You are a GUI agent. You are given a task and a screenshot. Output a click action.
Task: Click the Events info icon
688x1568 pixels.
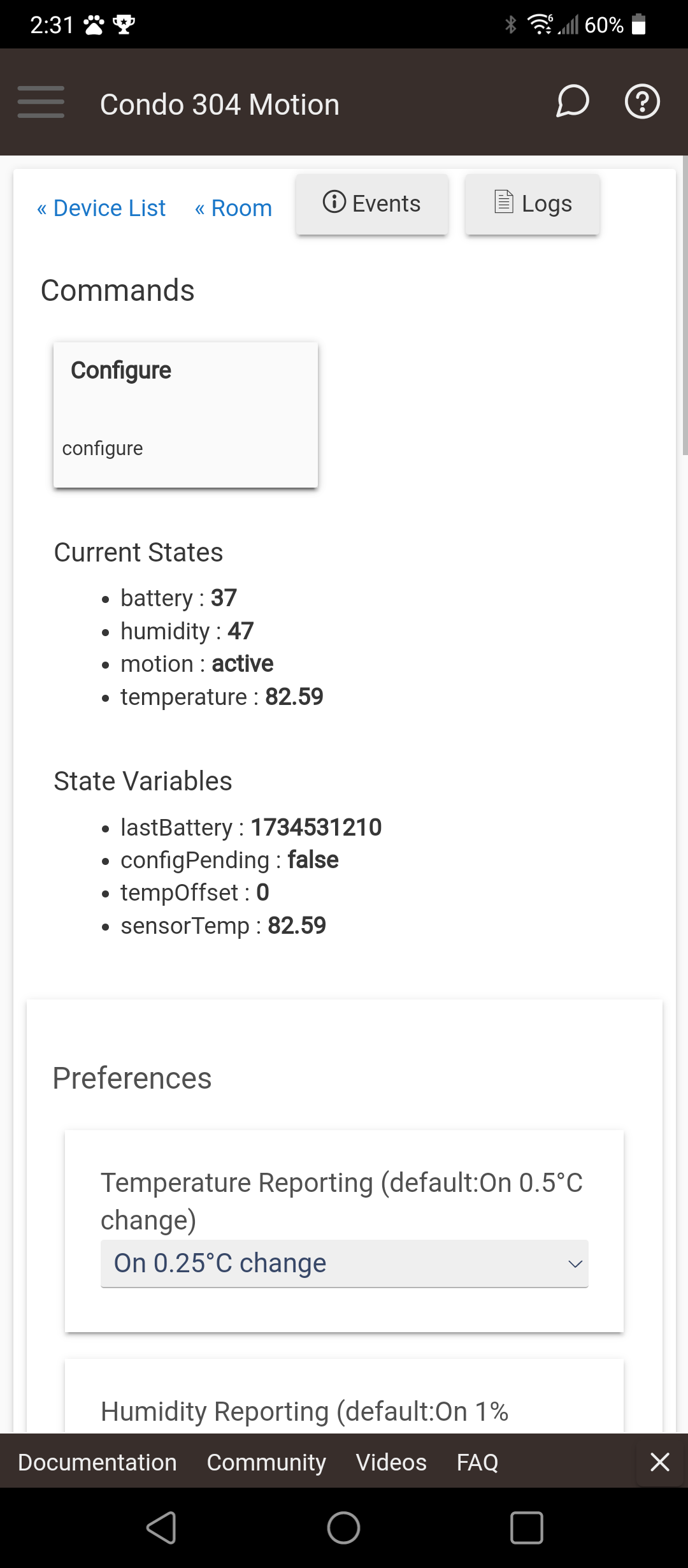(x=334, y=202)
